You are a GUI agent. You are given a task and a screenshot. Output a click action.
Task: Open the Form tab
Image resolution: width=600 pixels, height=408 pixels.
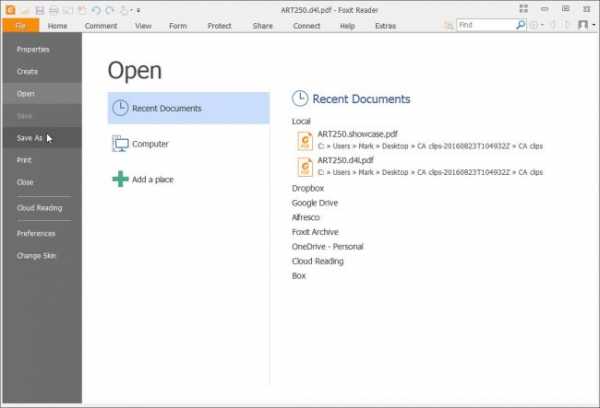(178, 26)
